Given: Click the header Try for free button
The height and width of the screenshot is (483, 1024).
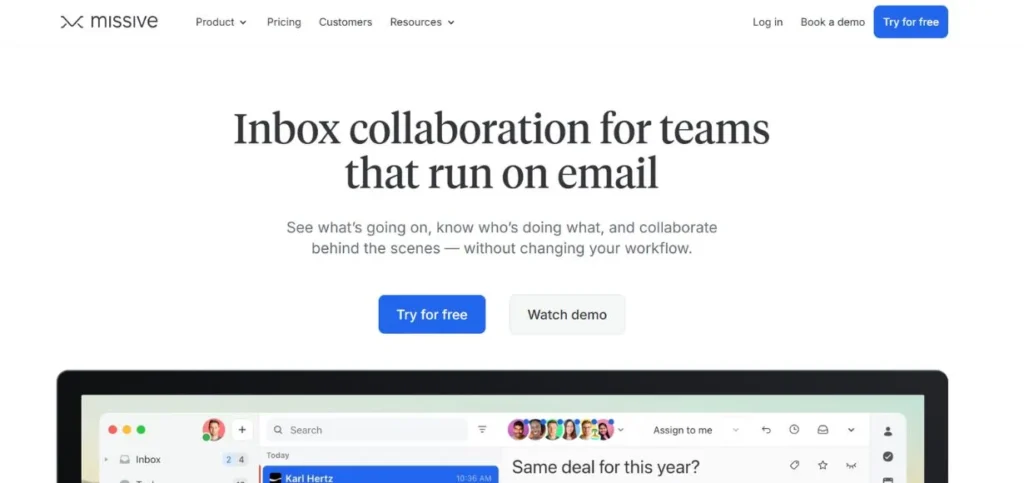Looking at the screenshot, I should click(910, 22).
